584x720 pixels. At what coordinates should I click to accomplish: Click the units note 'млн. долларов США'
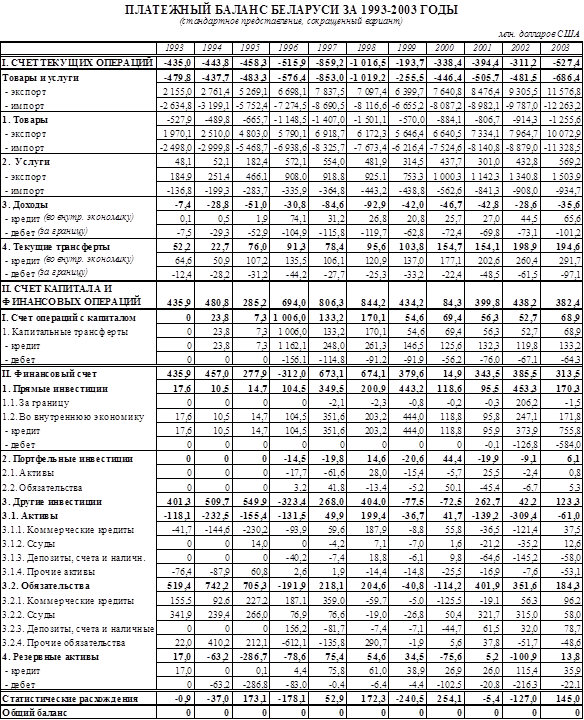[x=539, y=35]
